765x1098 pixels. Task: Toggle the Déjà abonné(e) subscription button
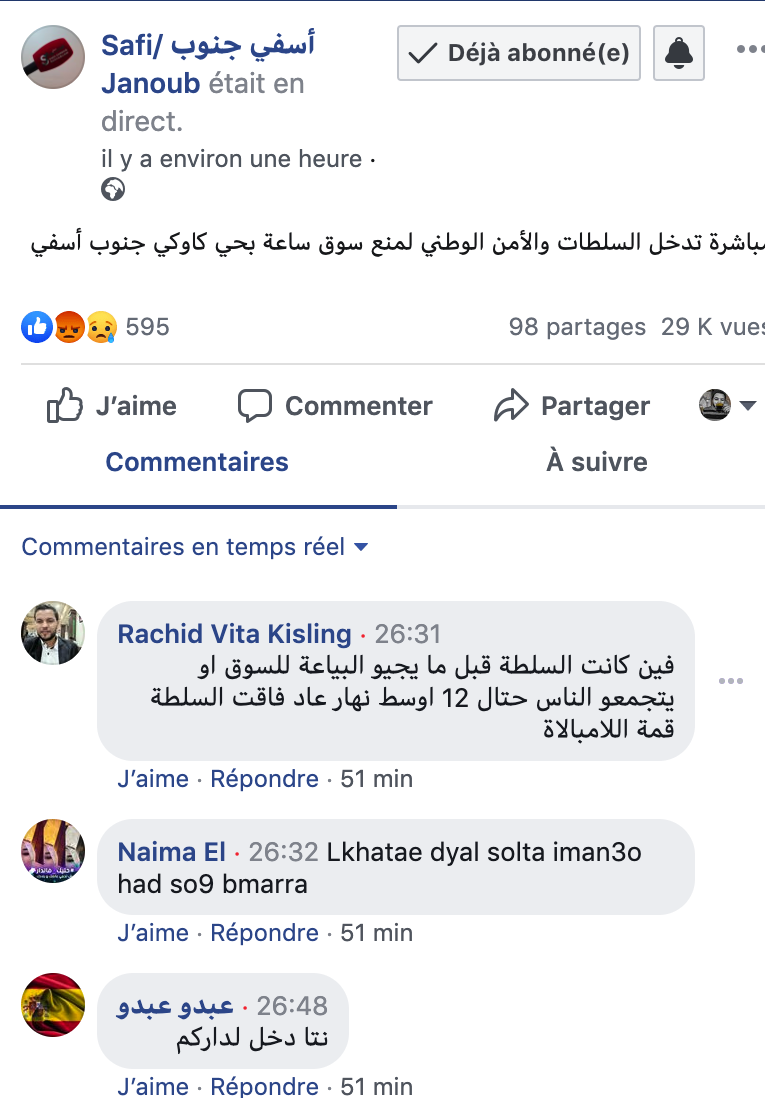pyautogui.click(x=519, y=53)
